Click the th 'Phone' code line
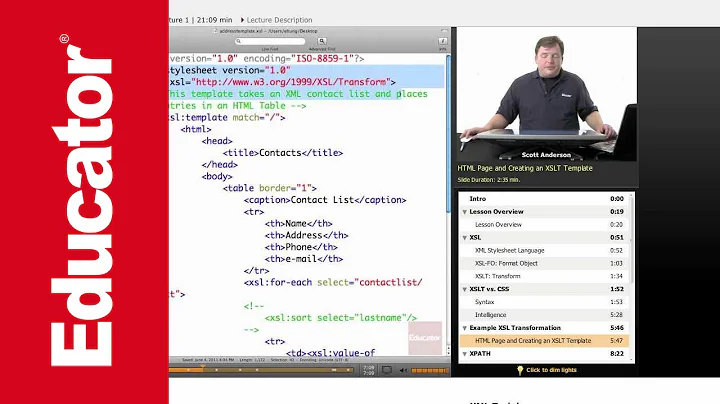Viewport: 720px width, 404px height. tap(301, 247)
